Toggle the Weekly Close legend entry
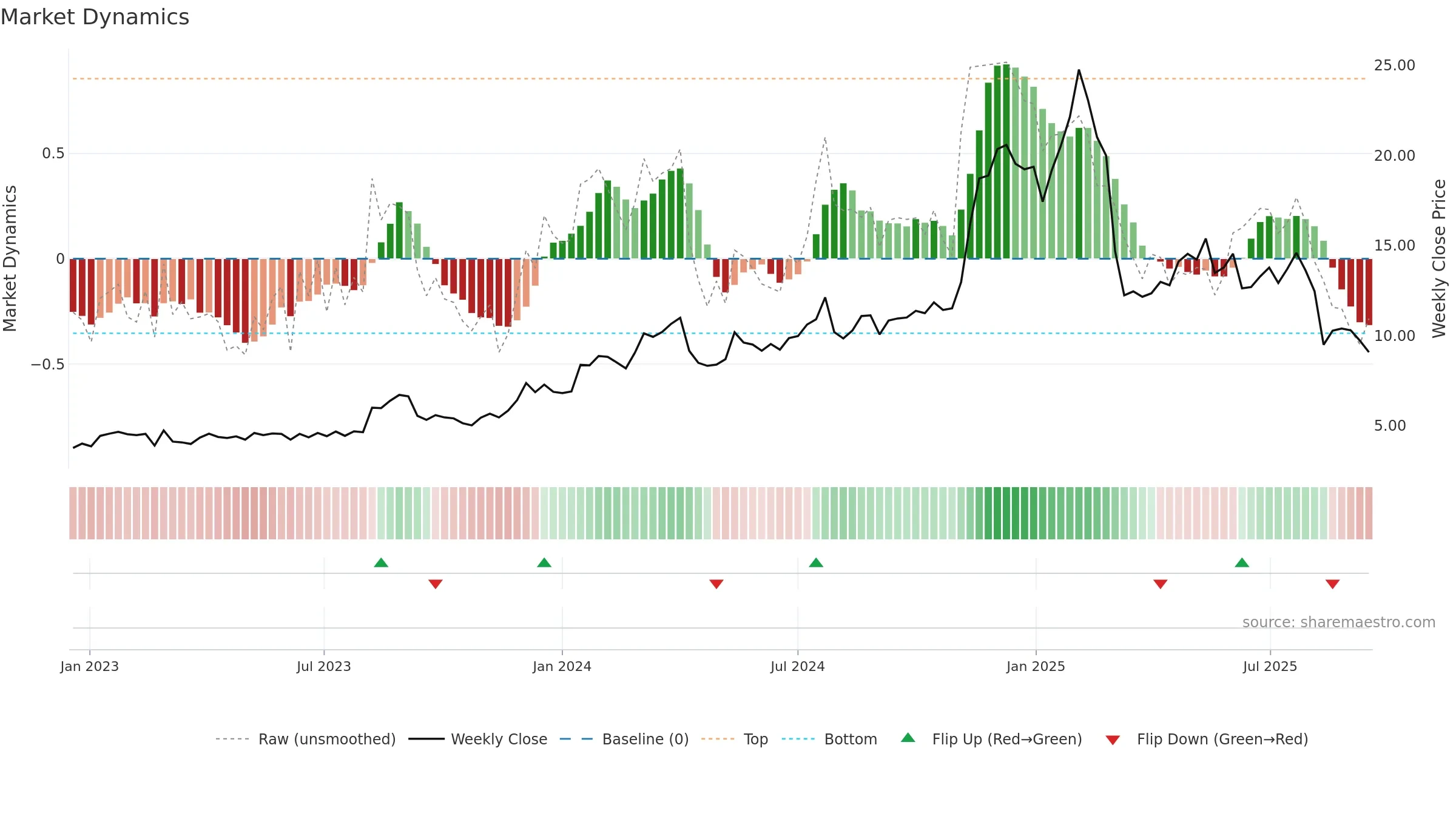This screenshot has width=1456, height=819. click(x=477, y=739)
